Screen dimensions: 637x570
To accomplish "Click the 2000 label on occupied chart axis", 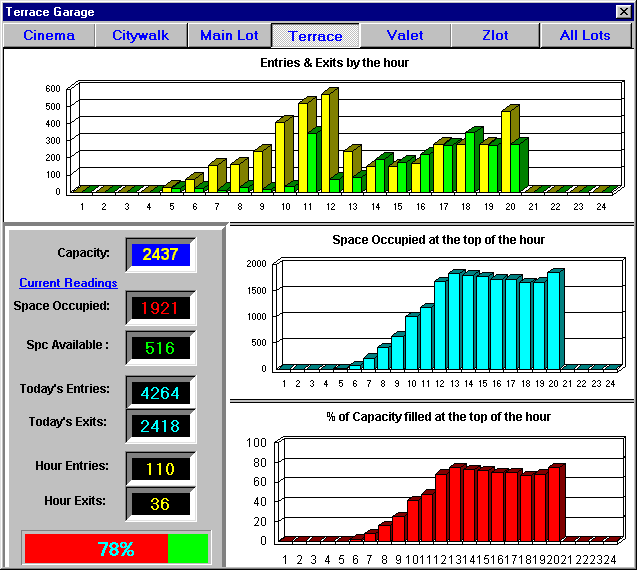I will pos(256,264).
